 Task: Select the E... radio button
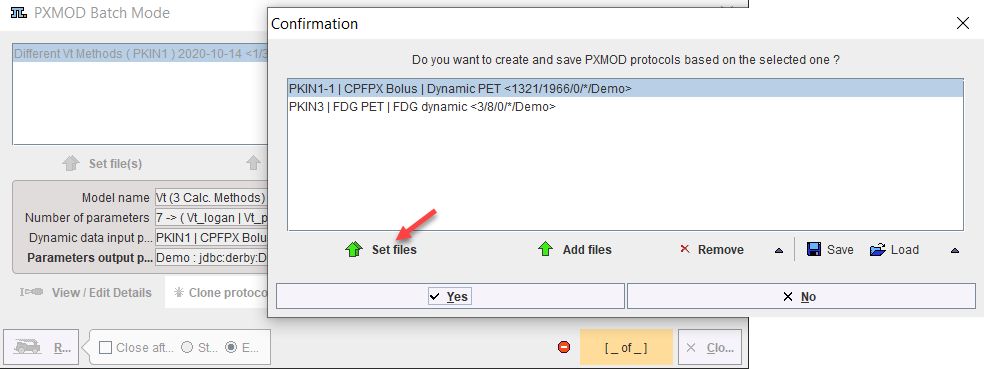click(231, 347)
